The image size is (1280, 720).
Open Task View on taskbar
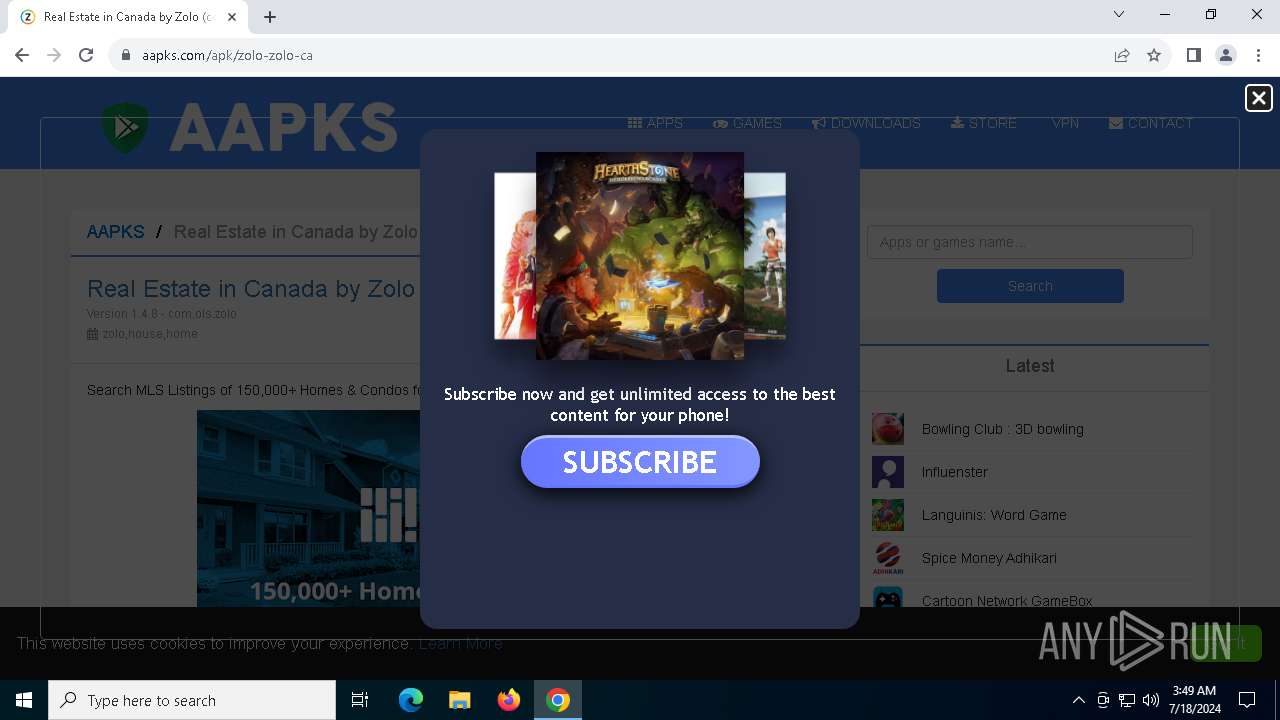tap(360, 700)
